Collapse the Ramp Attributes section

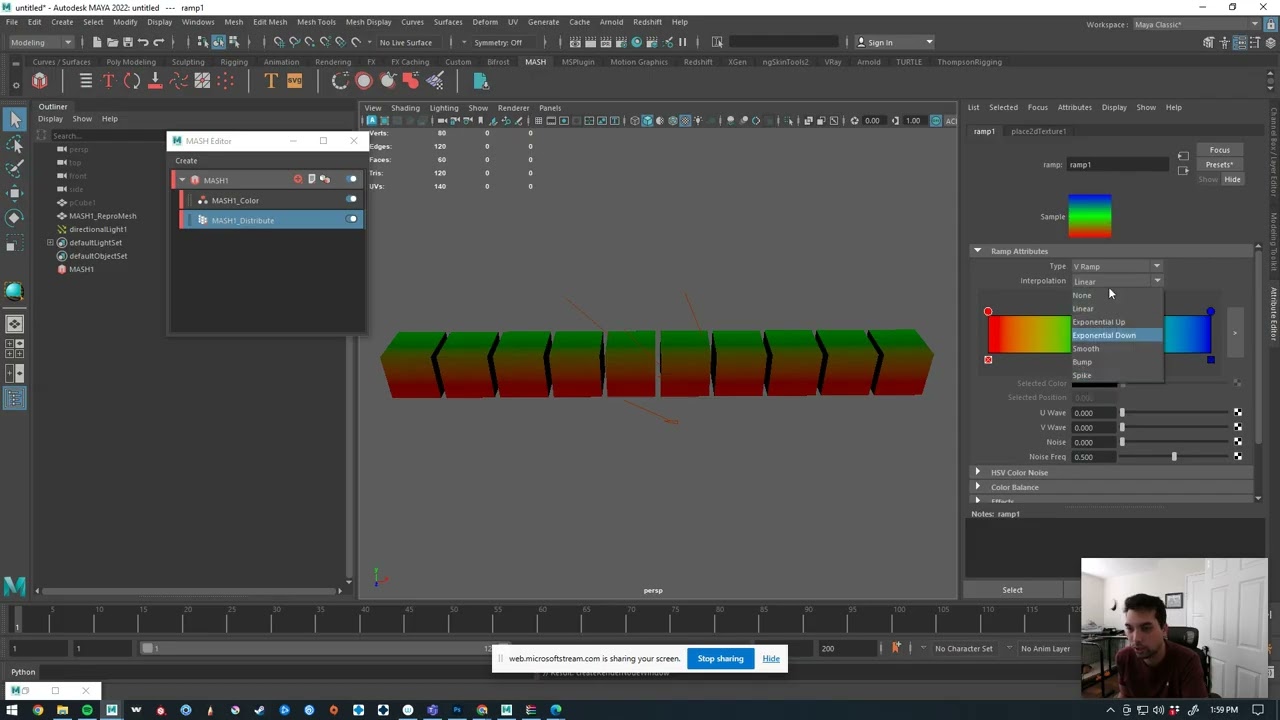point(978,251)
